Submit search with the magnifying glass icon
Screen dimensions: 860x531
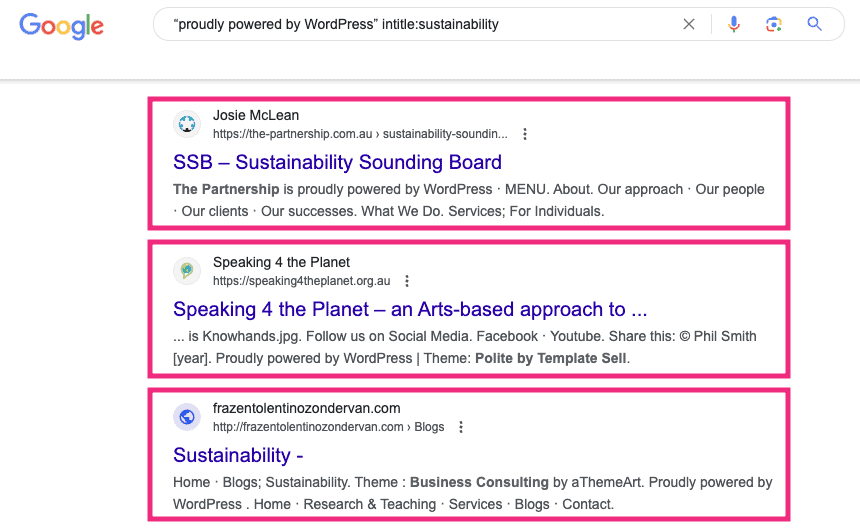point(814,24)
